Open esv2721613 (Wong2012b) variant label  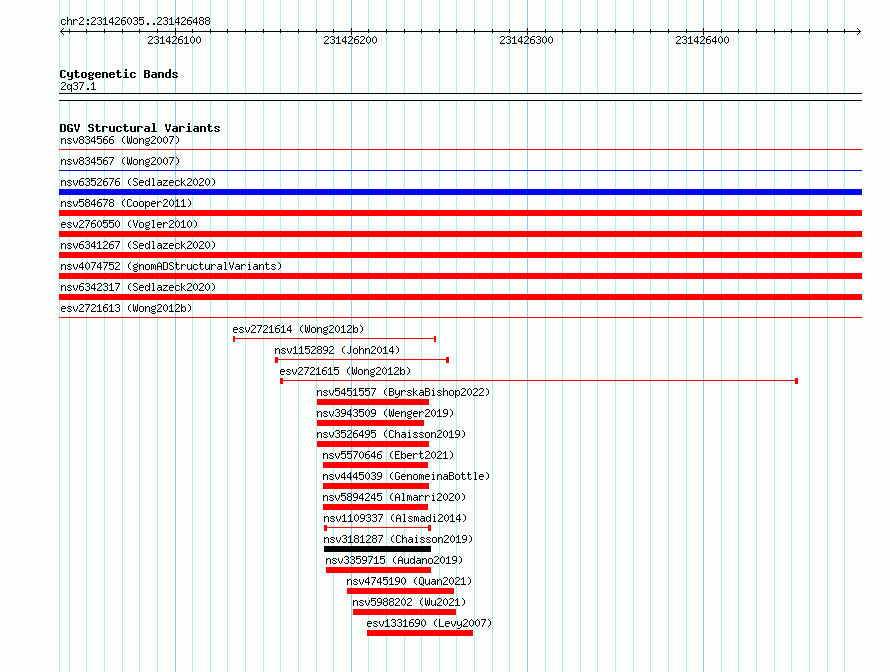click(126, 308)
